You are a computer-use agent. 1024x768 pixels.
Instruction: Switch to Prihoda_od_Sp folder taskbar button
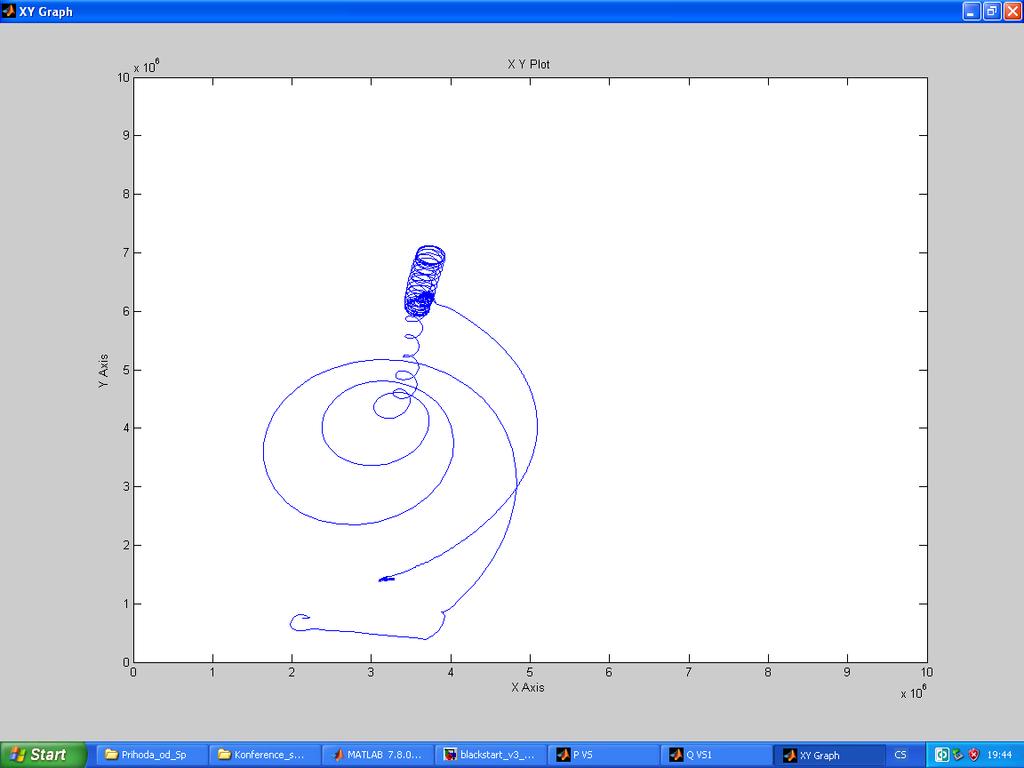pyautogui.click(x=152, y=755)
